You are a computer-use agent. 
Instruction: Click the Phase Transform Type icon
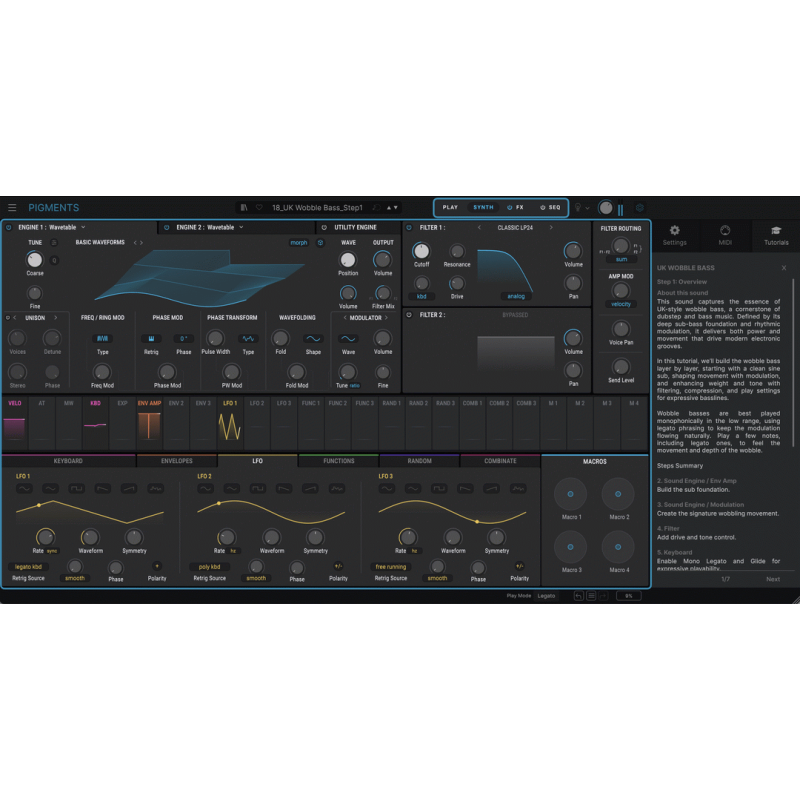(248, 339)
